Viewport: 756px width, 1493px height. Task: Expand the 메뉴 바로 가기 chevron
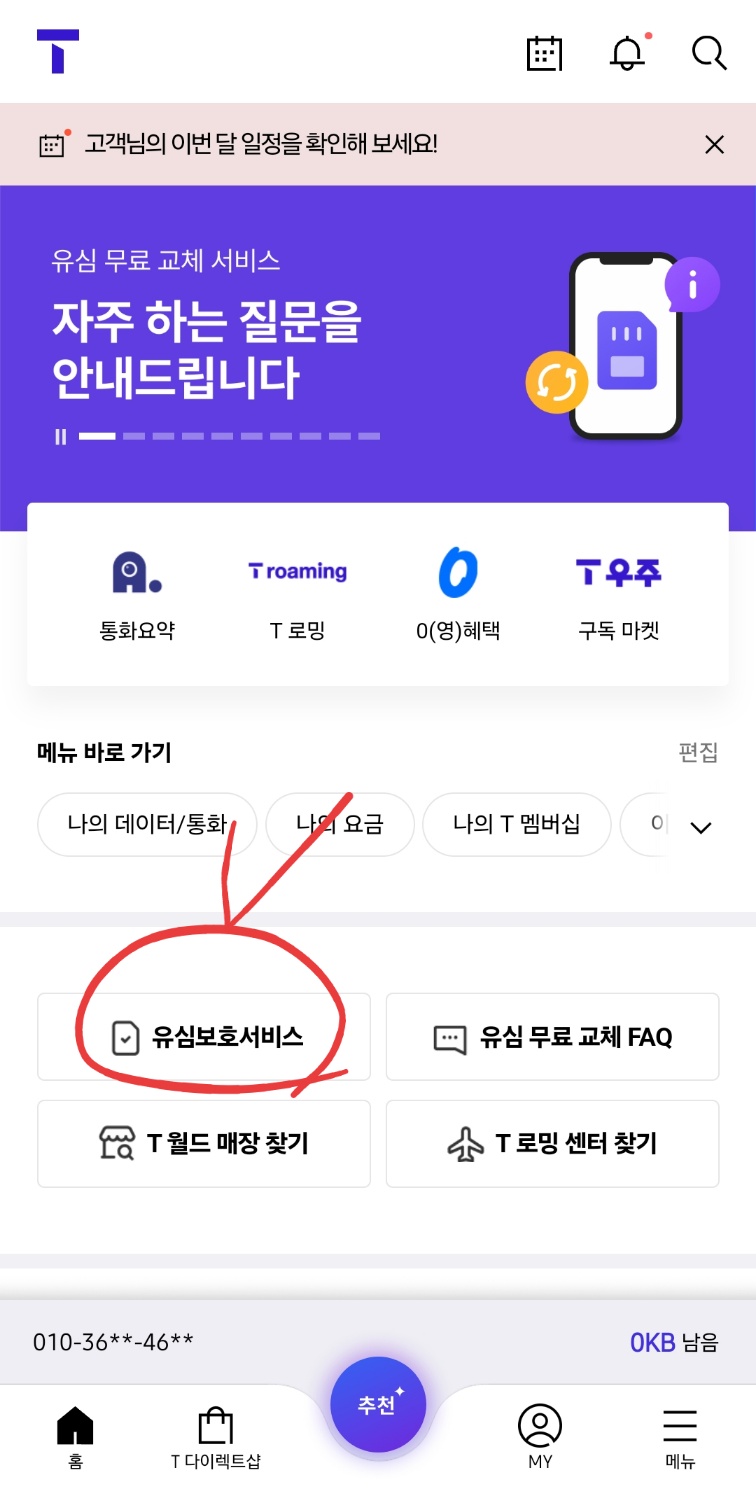click(701, 827)
